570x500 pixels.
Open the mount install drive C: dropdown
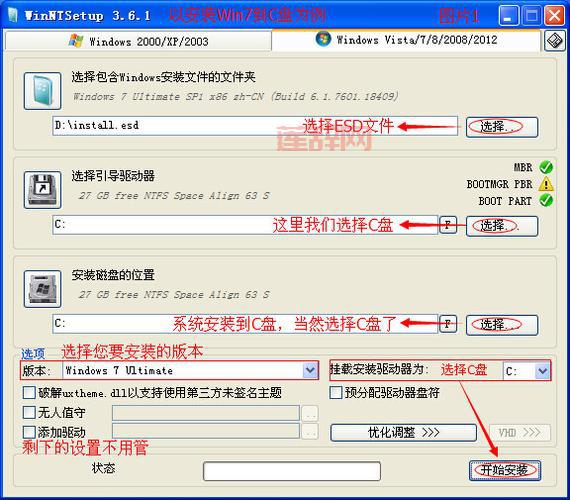tap(542, 371)
